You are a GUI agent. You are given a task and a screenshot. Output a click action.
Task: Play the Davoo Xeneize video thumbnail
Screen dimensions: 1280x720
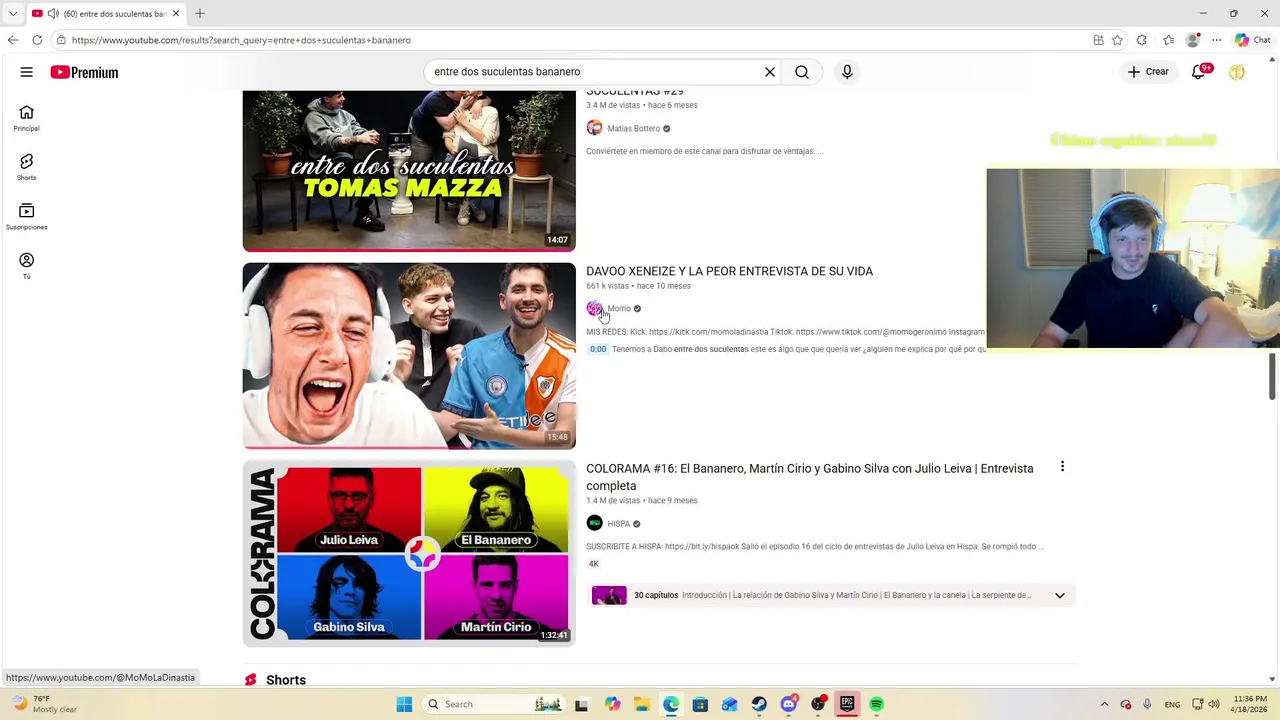[409, 355]
